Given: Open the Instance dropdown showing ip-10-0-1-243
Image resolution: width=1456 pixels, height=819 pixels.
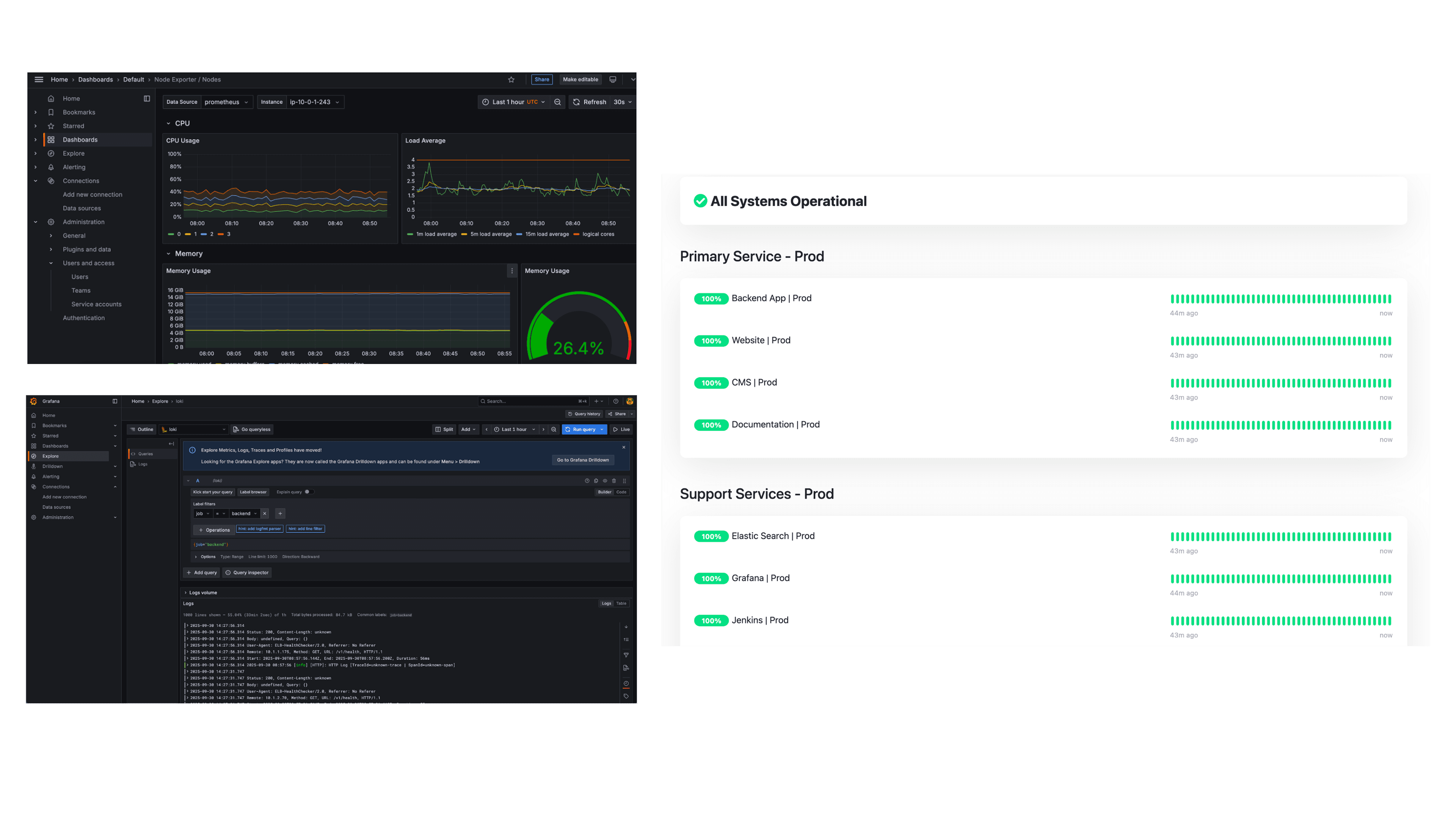Looking at the screenshot, I should coord(314,102).
